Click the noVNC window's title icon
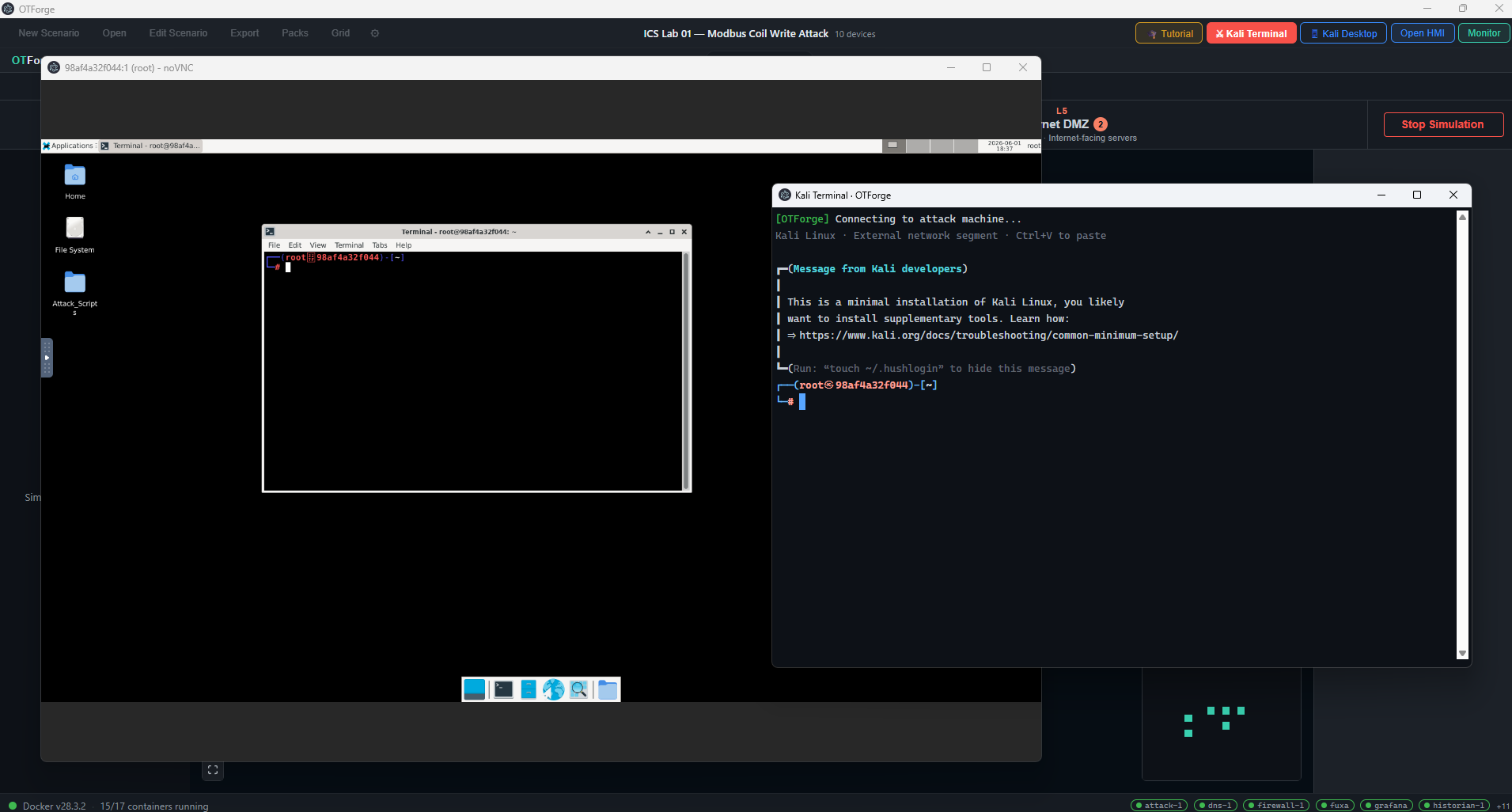The image size is (1512, 812). click(x=54, y=67)
